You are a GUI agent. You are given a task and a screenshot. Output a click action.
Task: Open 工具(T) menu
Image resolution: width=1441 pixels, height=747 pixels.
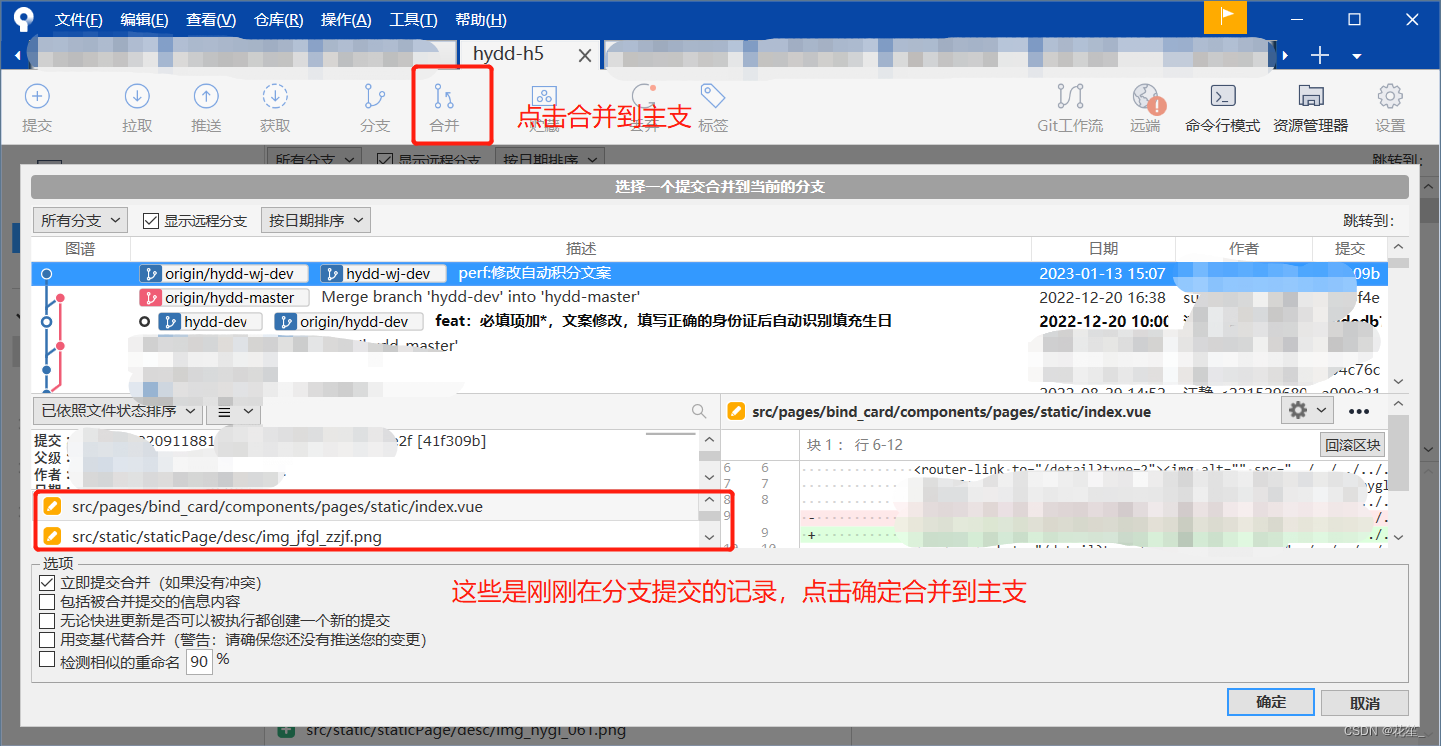pyautogui.click(x=413, y=20)
